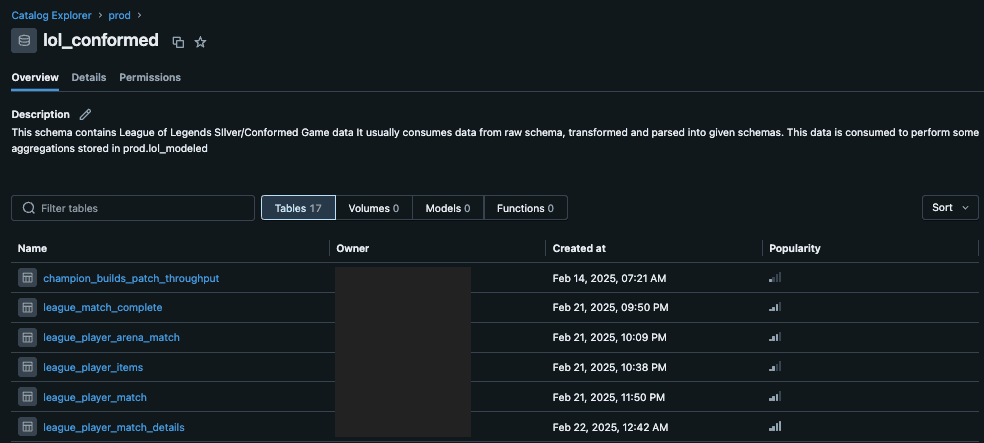The width and height of the screenshot is (984, 443).
Task: Click the Created at column header
Action: 579,248
